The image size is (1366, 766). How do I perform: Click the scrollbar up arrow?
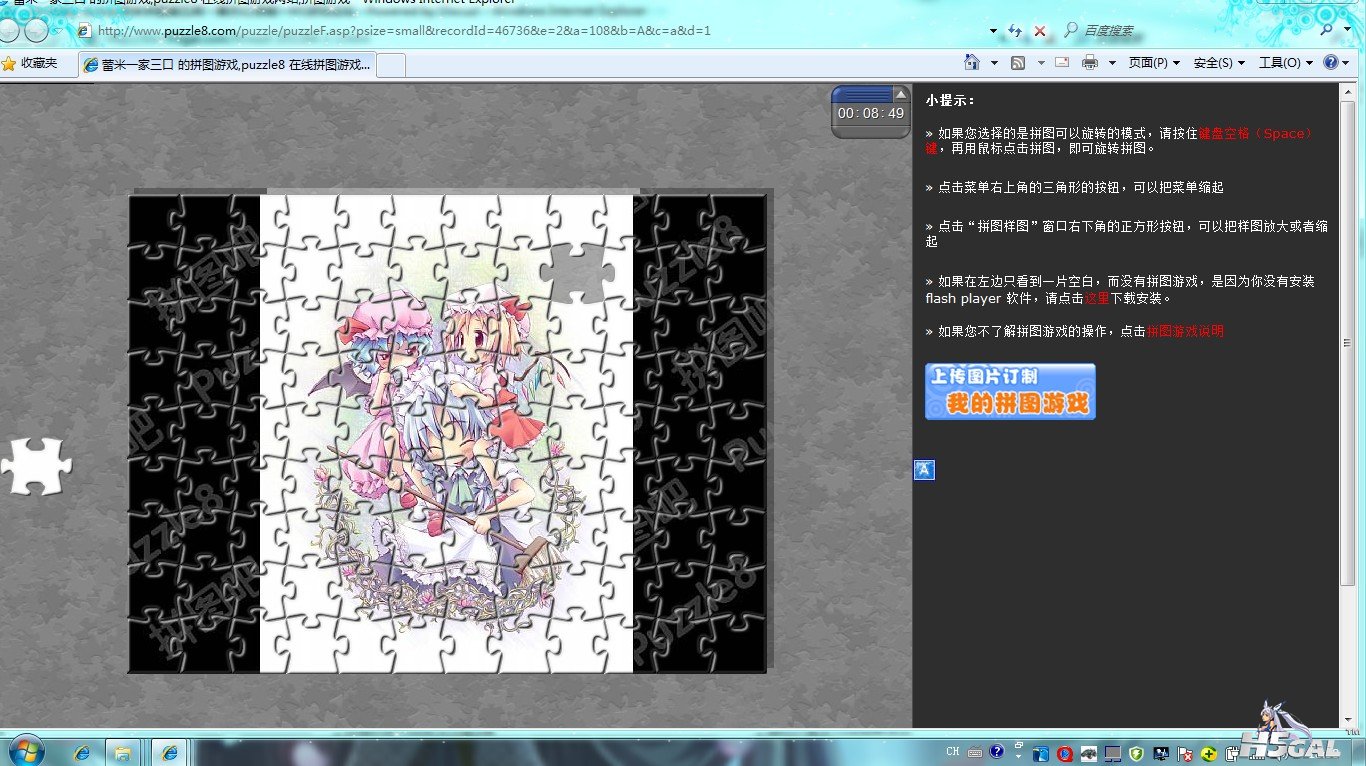coord(1347,91)
